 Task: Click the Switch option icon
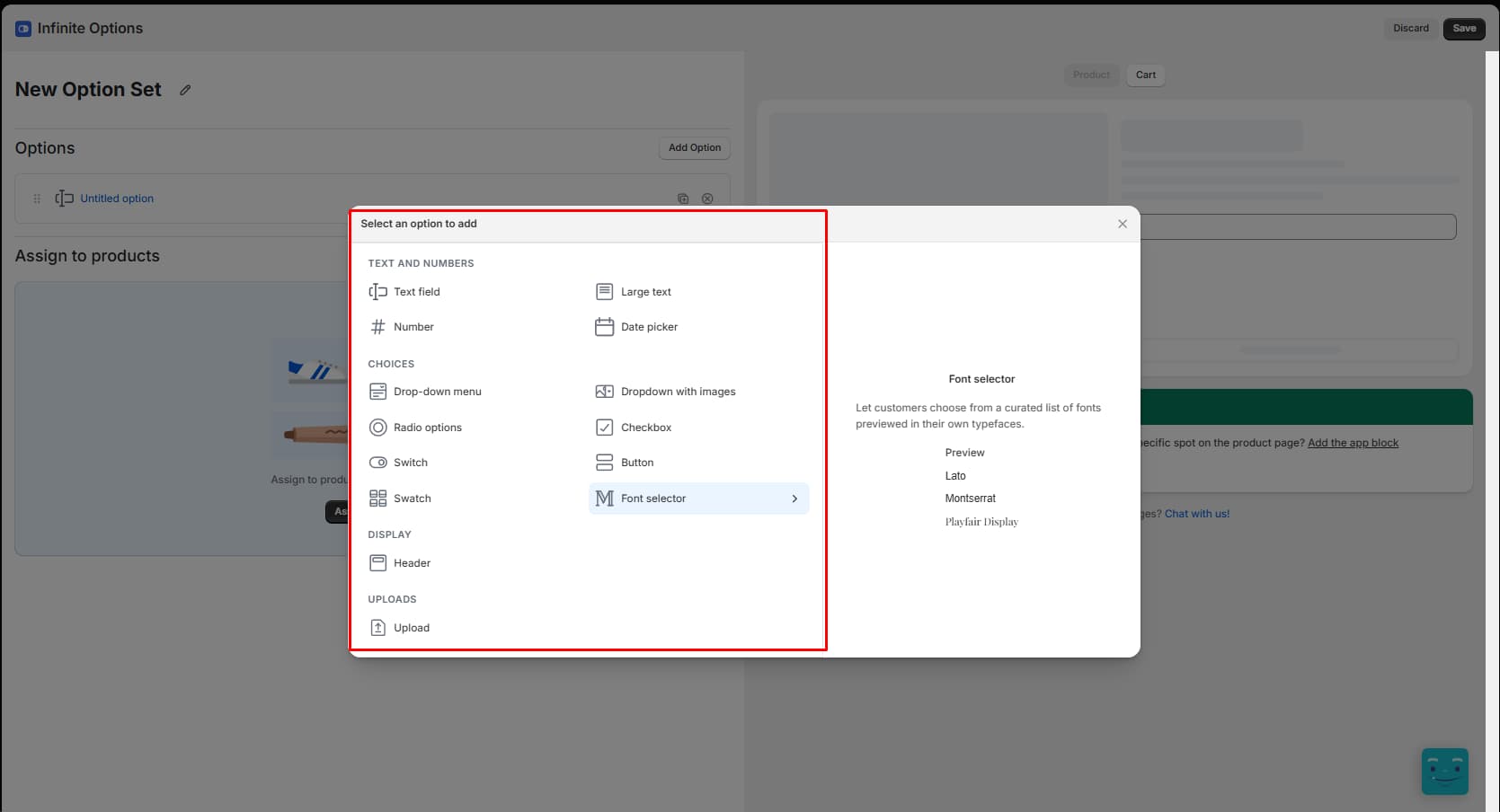(x=378, y=463)
